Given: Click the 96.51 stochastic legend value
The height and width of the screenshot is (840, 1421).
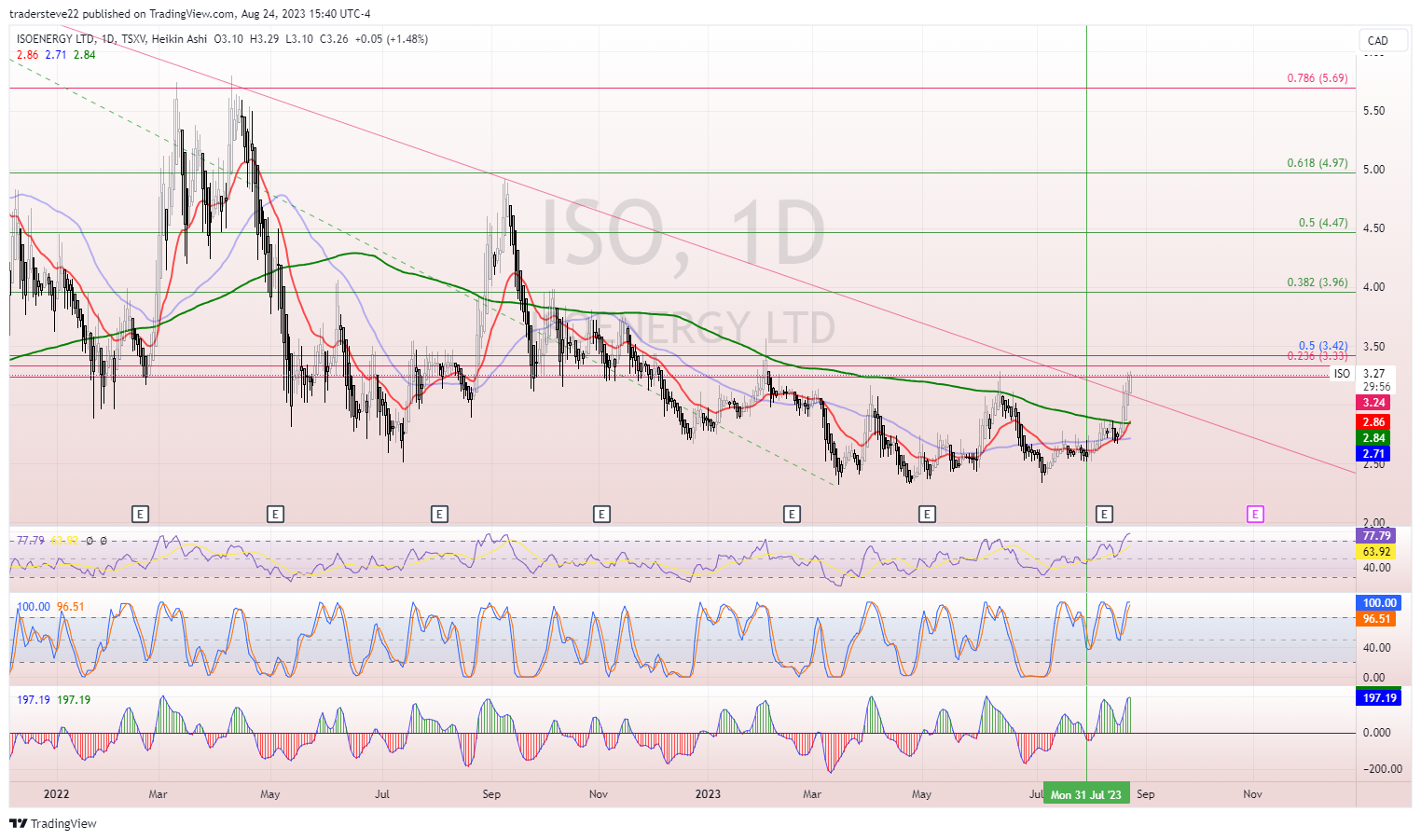Looking at the screenshot, I should pos(71,607).
